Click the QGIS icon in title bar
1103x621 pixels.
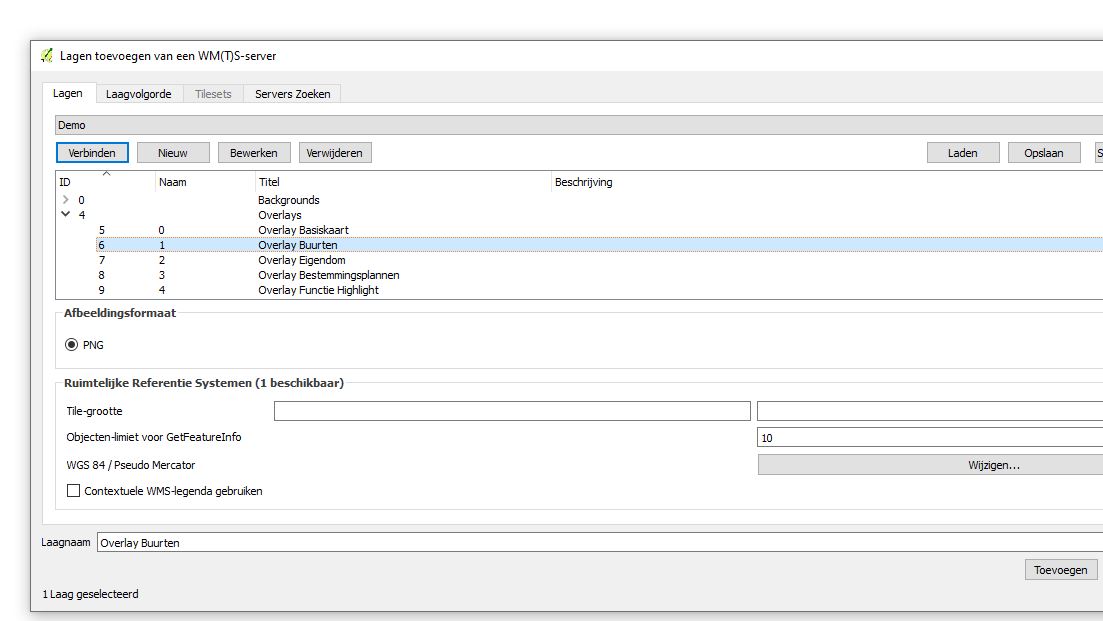47,56
